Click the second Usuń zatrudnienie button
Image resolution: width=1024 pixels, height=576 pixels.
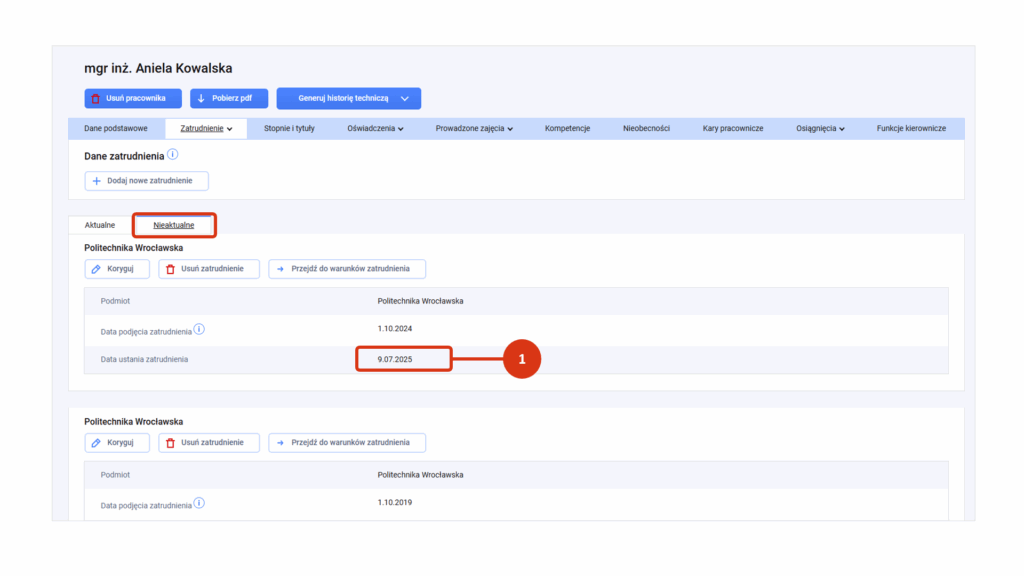(x=209, y=443)
